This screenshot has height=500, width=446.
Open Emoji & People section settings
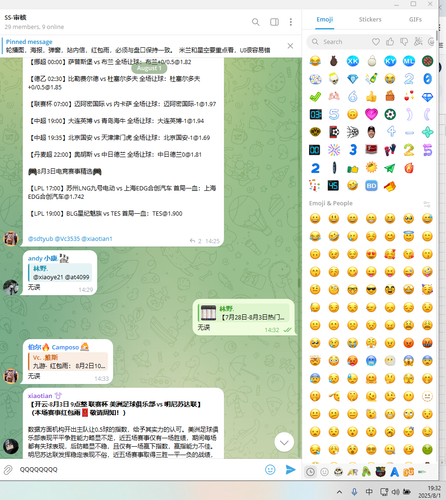pyautogui.click(x=427, y=204)
